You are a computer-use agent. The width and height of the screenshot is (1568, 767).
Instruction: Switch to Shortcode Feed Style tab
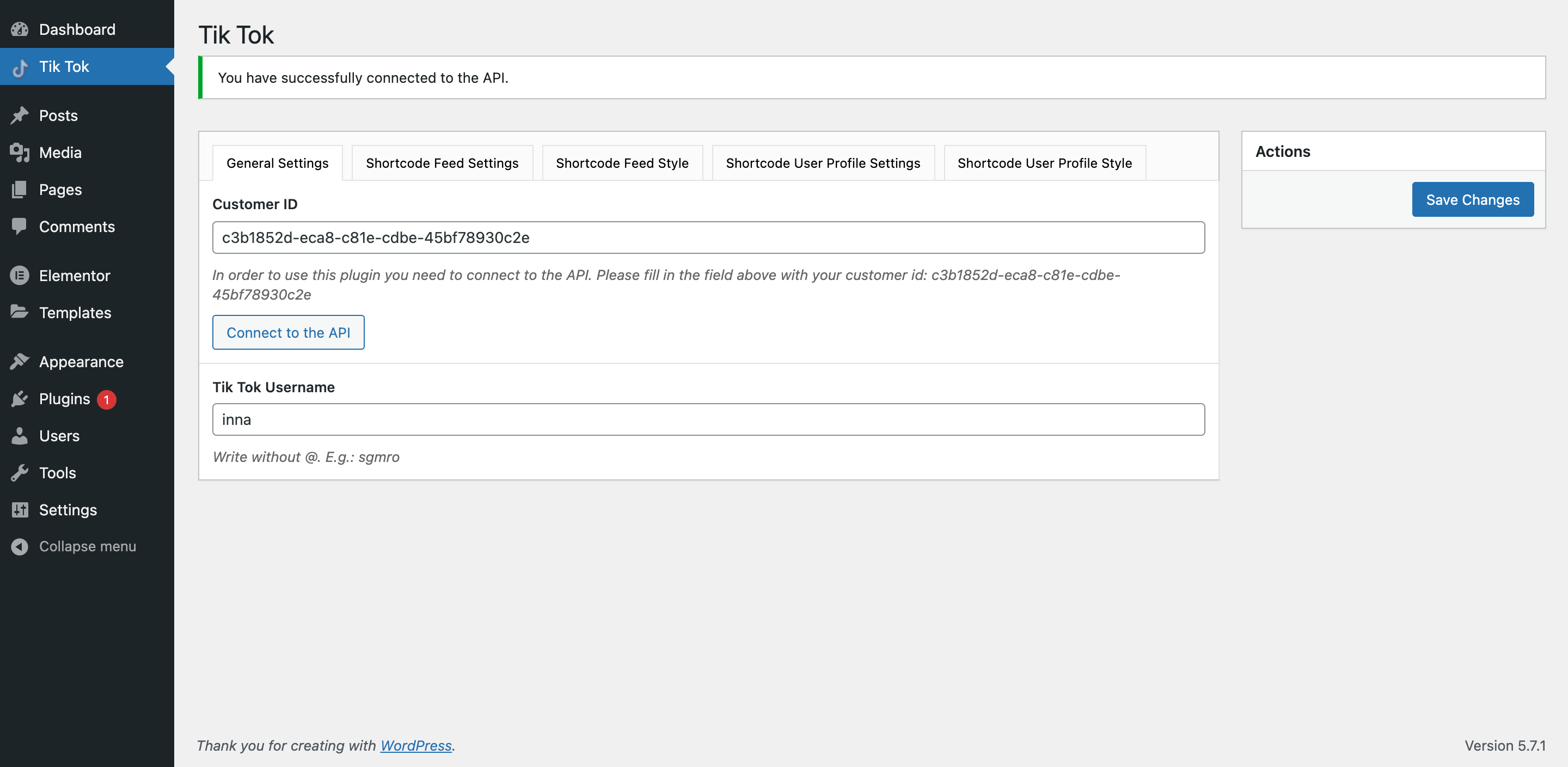point(622,163)
